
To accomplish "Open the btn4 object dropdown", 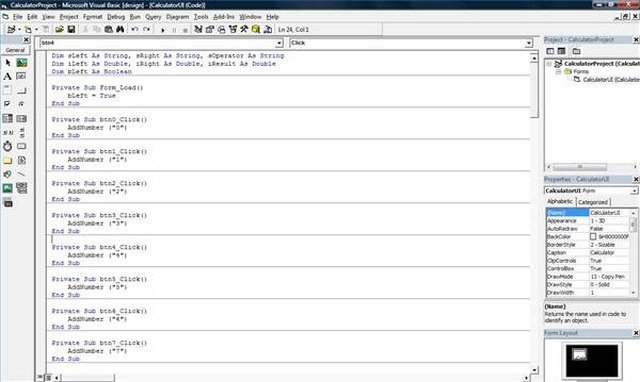I will [279, 43].
